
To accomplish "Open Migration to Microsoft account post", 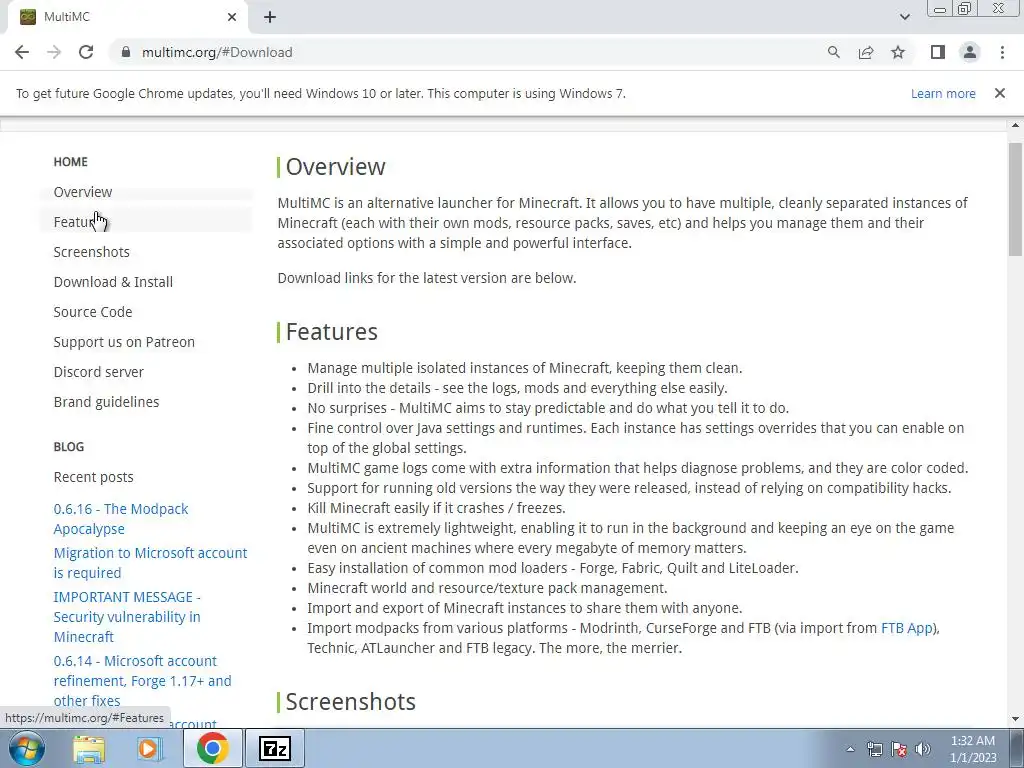I will [x=150, y=562].
